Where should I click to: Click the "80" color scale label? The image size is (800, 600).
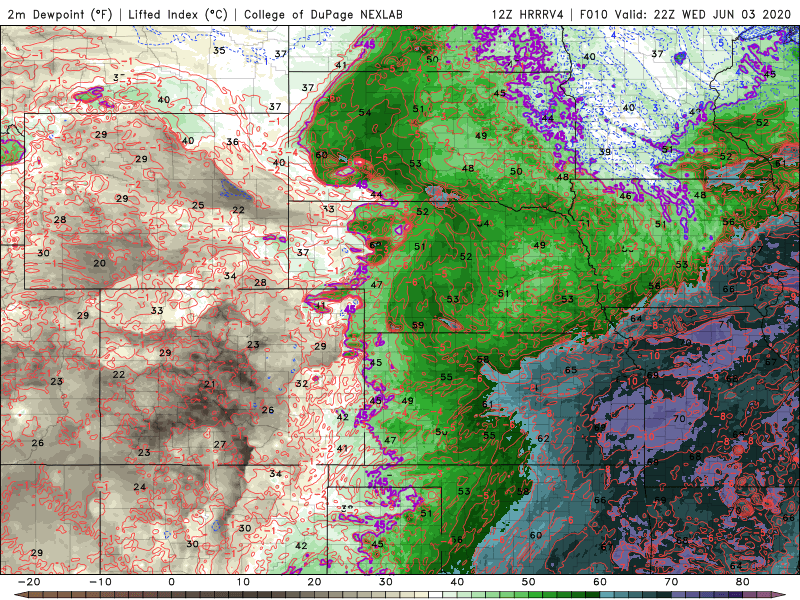click(743, 582)
